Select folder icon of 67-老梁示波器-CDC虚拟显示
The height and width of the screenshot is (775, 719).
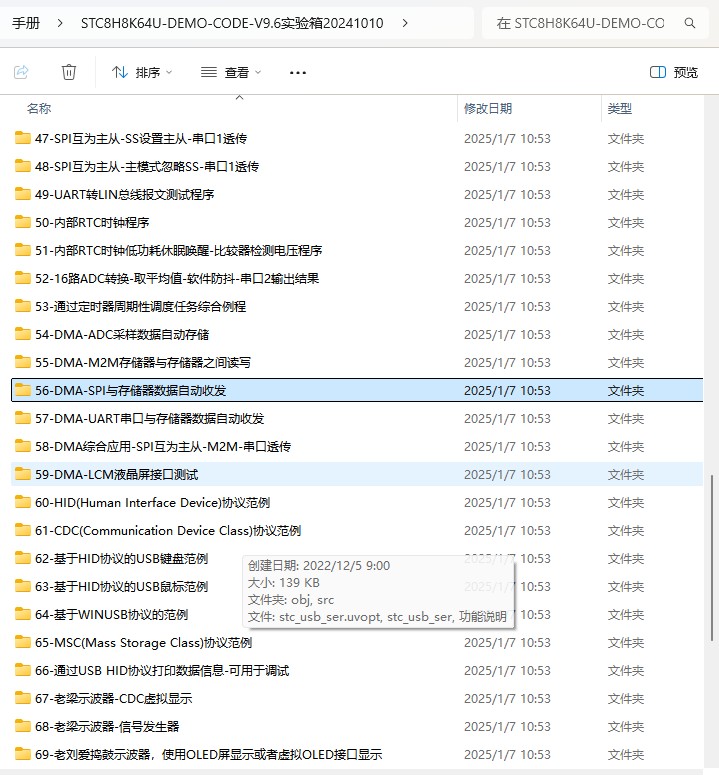coord(23,698)
